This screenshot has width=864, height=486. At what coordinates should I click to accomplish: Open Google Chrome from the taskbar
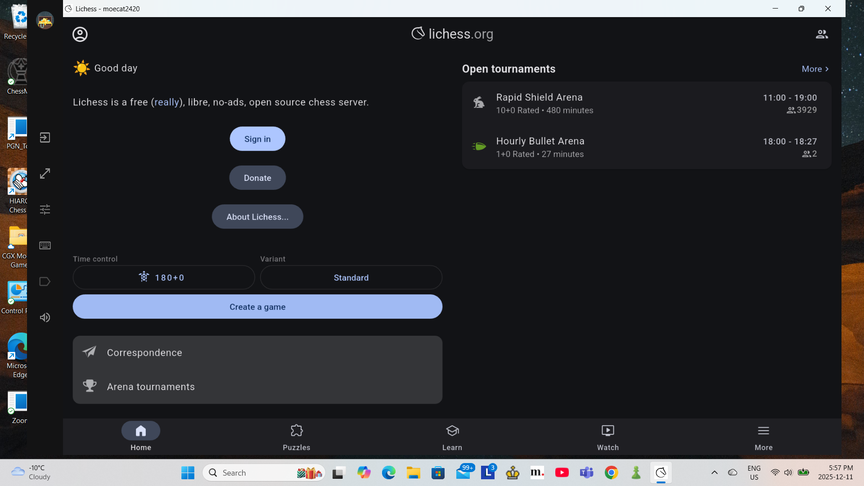(x=611, y=473)
